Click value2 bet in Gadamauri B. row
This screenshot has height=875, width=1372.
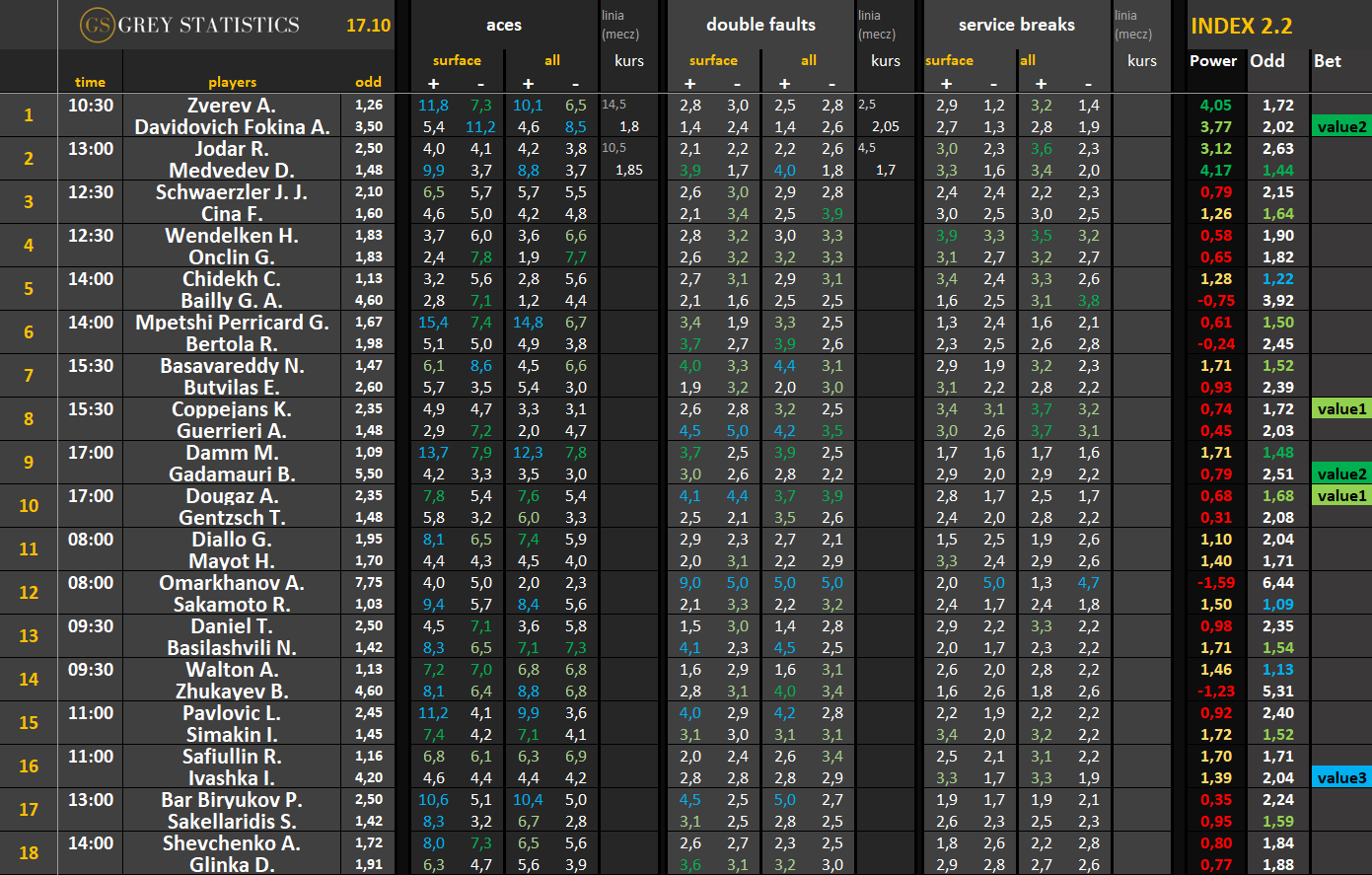click(1341, 474)
